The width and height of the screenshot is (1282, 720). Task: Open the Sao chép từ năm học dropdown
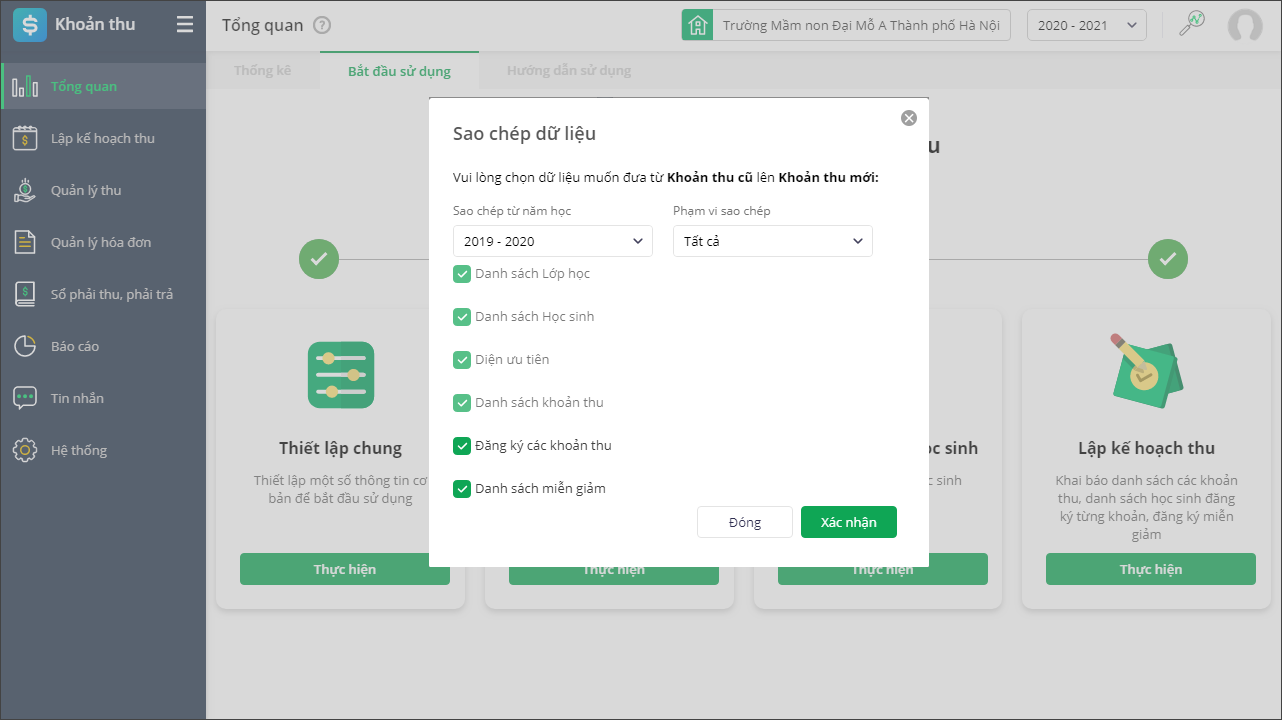tap(552, 241)
